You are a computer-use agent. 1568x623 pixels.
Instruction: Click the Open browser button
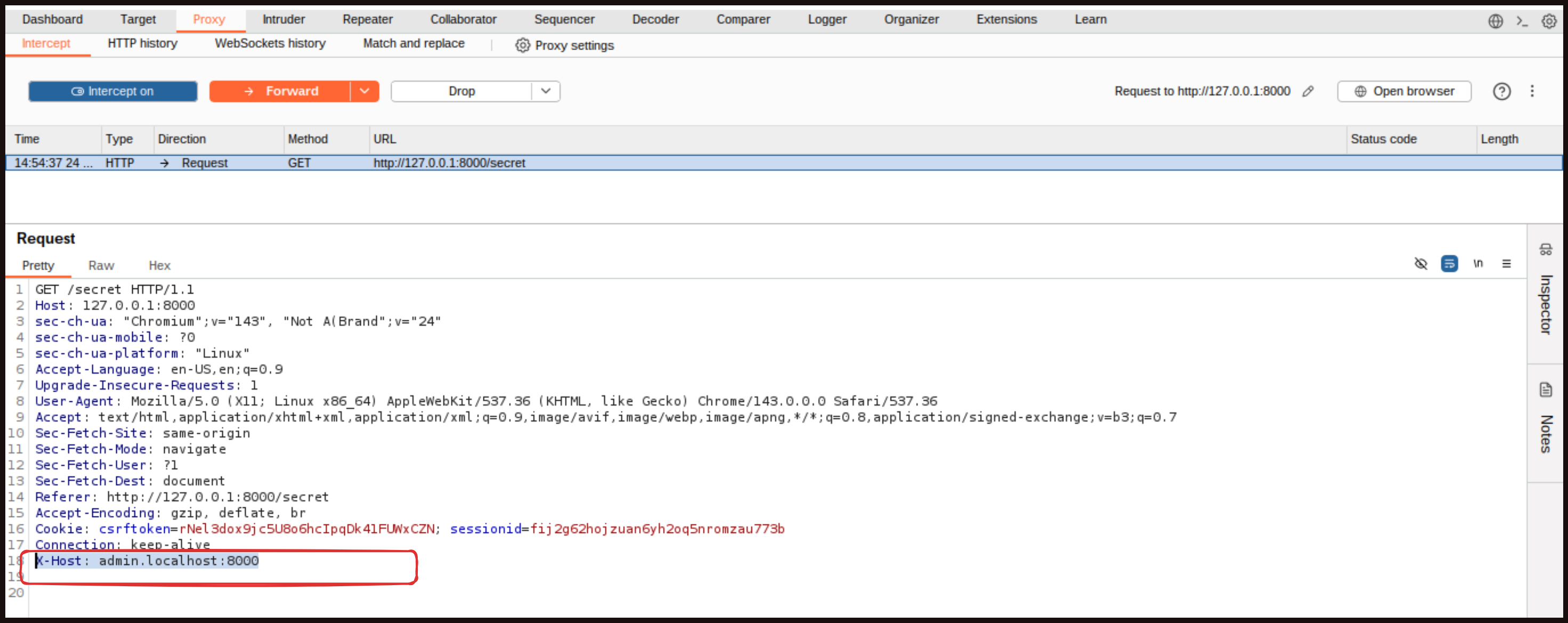pos(1404,91)
